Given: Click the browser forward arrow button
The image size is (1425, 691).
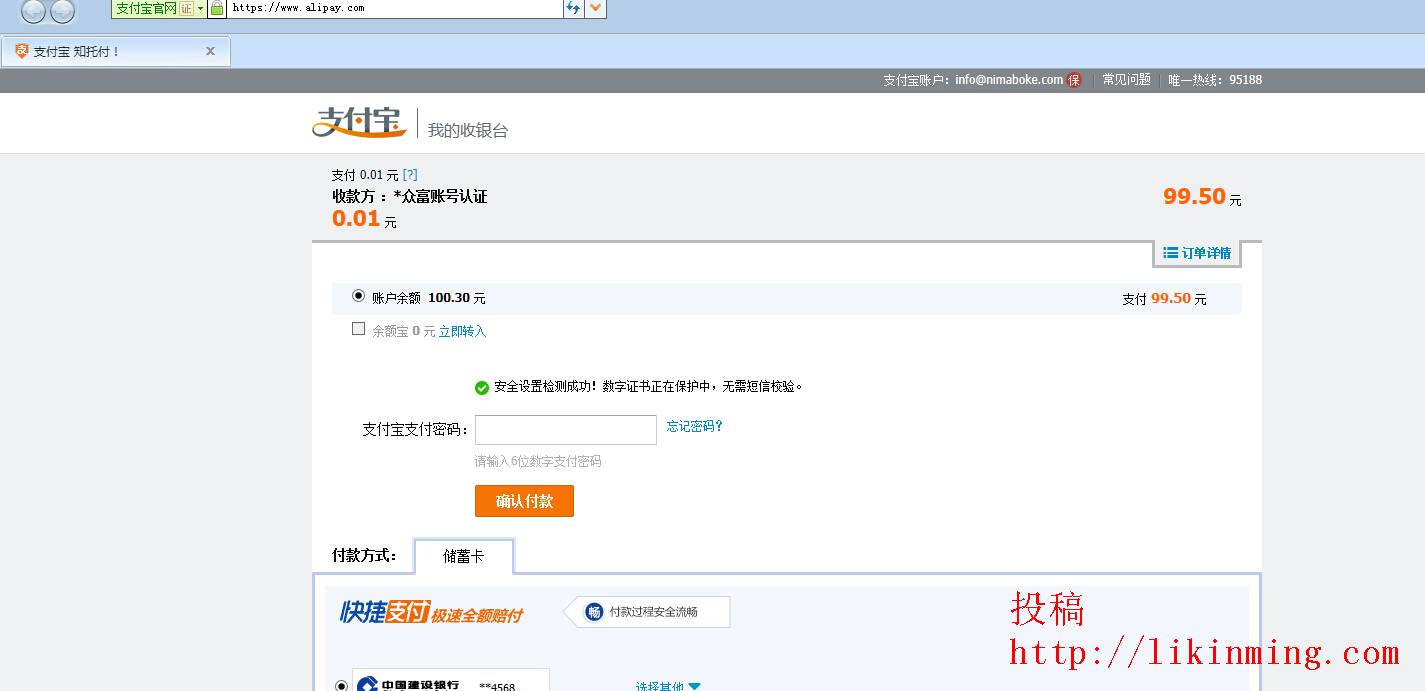Looking at the screenshot, I should point(63,11).
